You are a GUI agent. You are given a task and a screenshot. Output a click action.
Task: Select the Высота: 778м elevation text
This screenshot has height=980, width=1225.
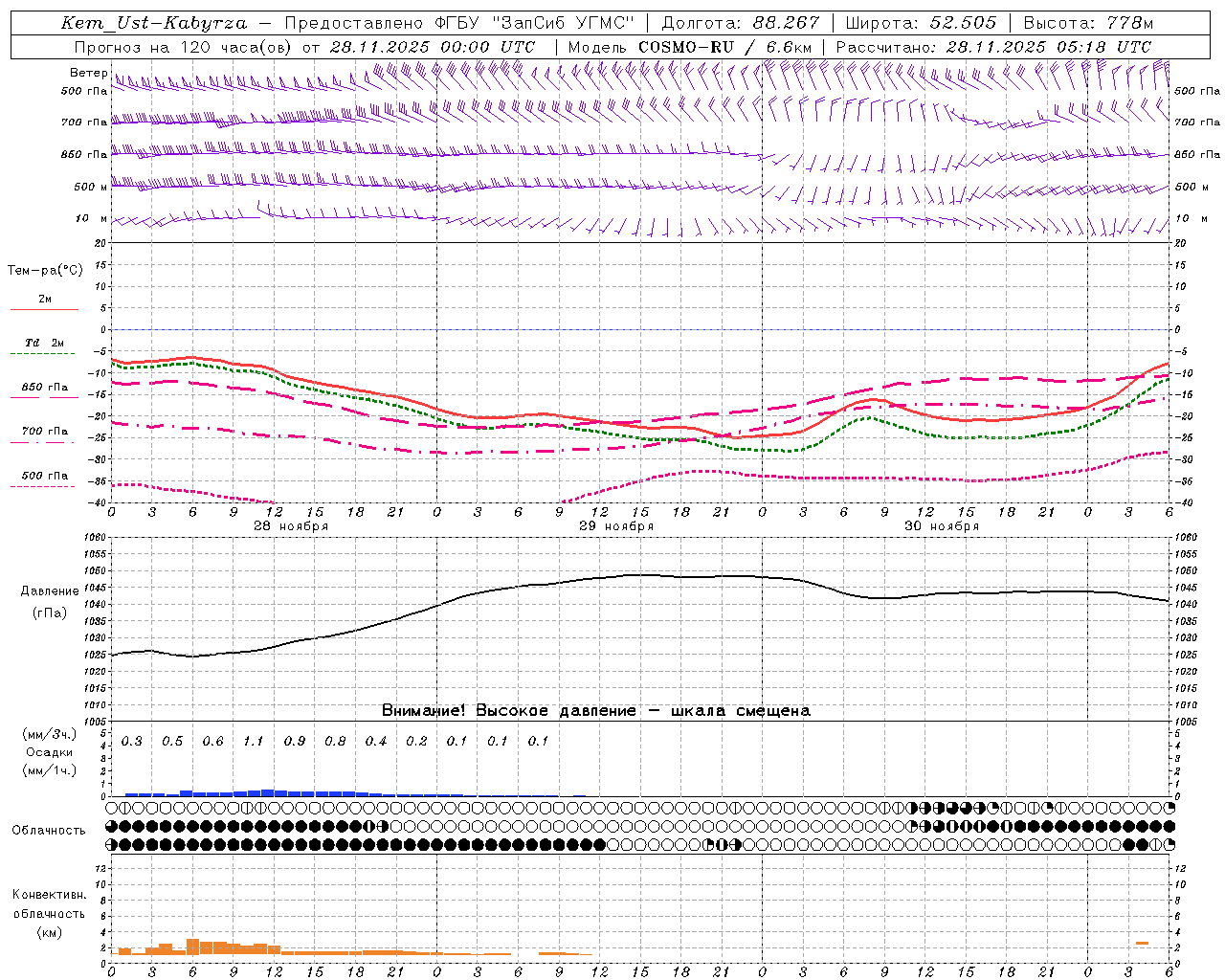click(1088, 23)
